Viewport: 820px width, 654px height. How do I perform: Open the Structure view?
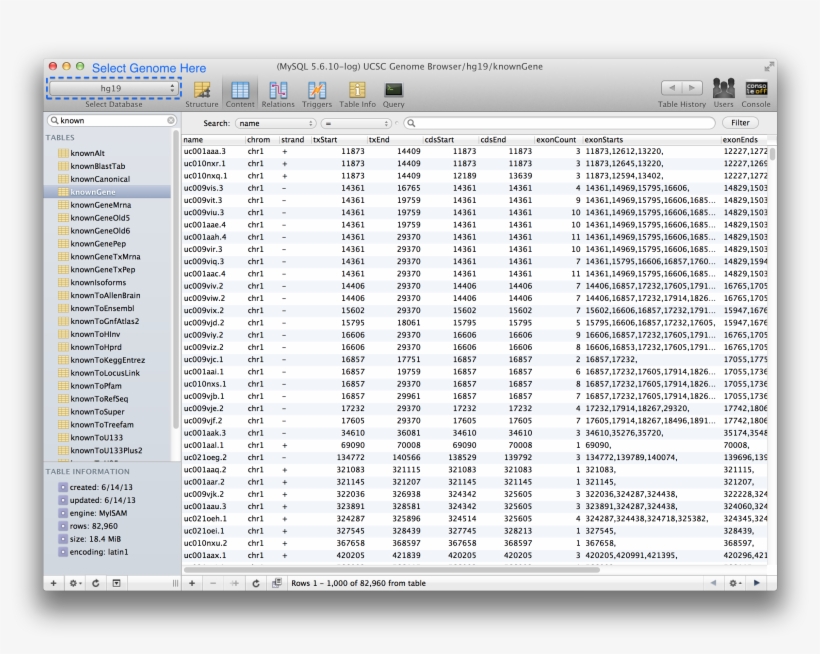tap(201, 90)
